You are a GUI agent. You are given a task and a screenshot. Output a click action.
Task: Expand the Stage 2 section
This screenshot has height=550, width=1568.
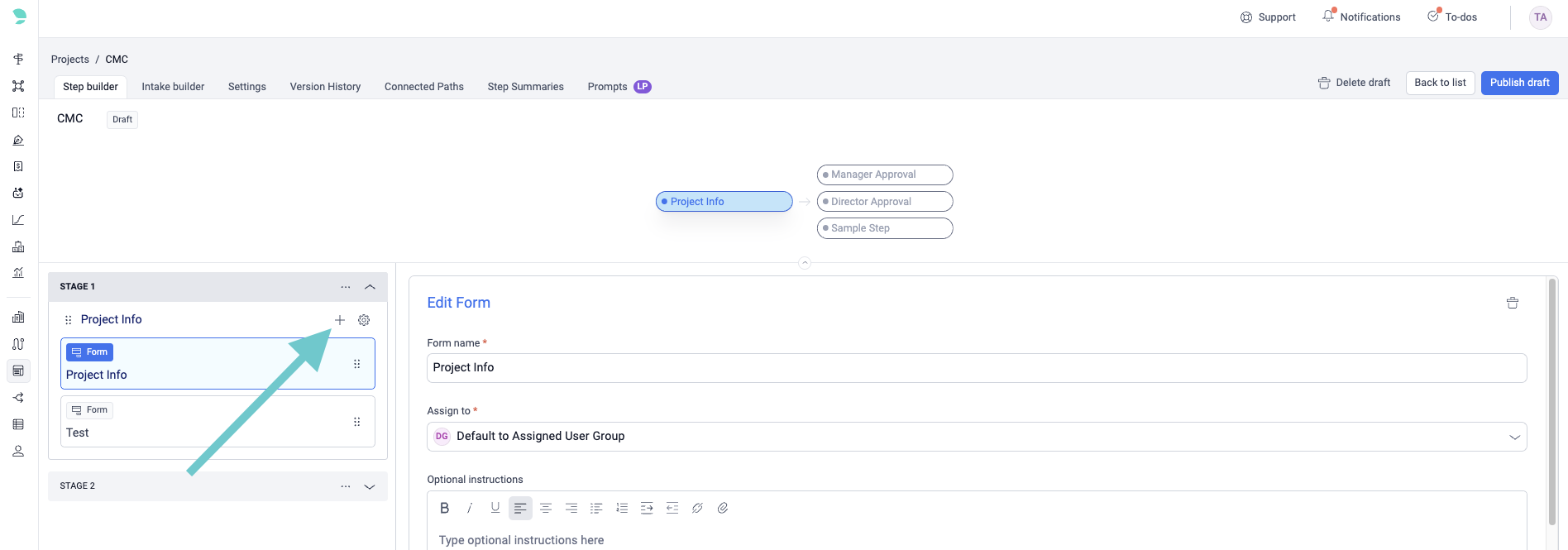pos(370,486)
